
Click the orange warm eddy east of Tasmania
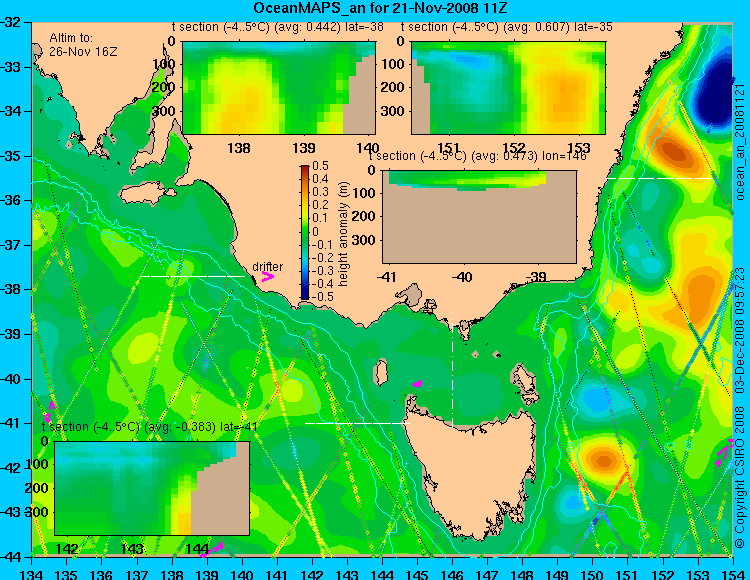[604, 460]
